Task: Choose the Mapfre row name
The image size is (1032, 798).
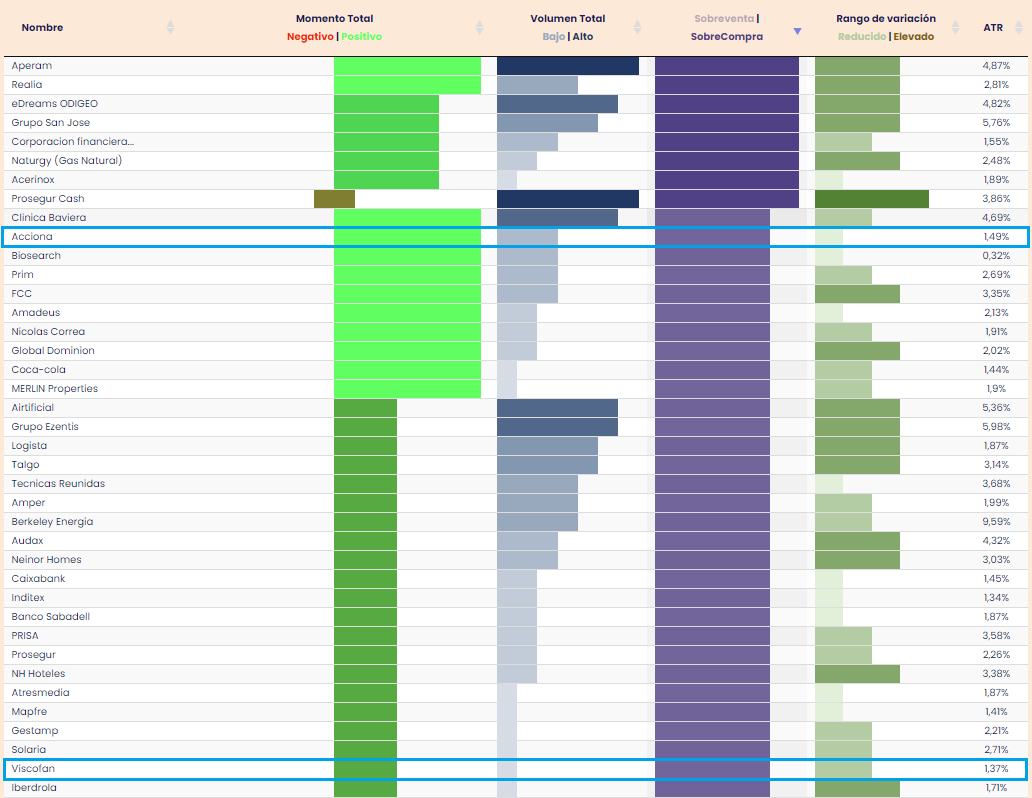Action: coord(29,712)
